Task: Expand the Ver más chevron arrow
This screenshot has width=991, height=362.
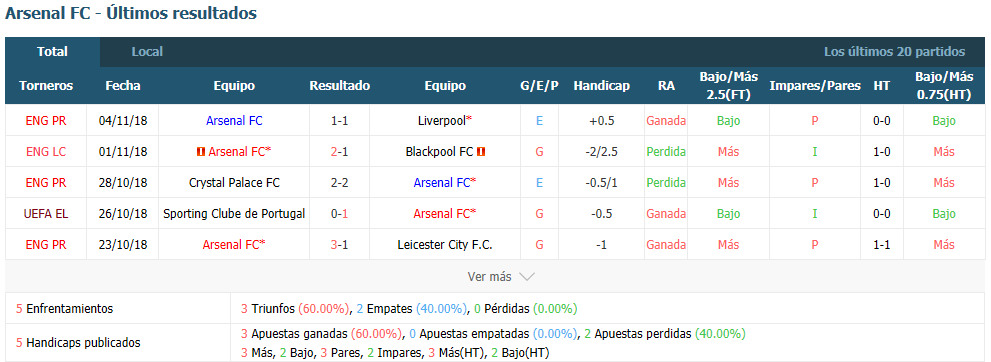Action: tap(526, 277)
